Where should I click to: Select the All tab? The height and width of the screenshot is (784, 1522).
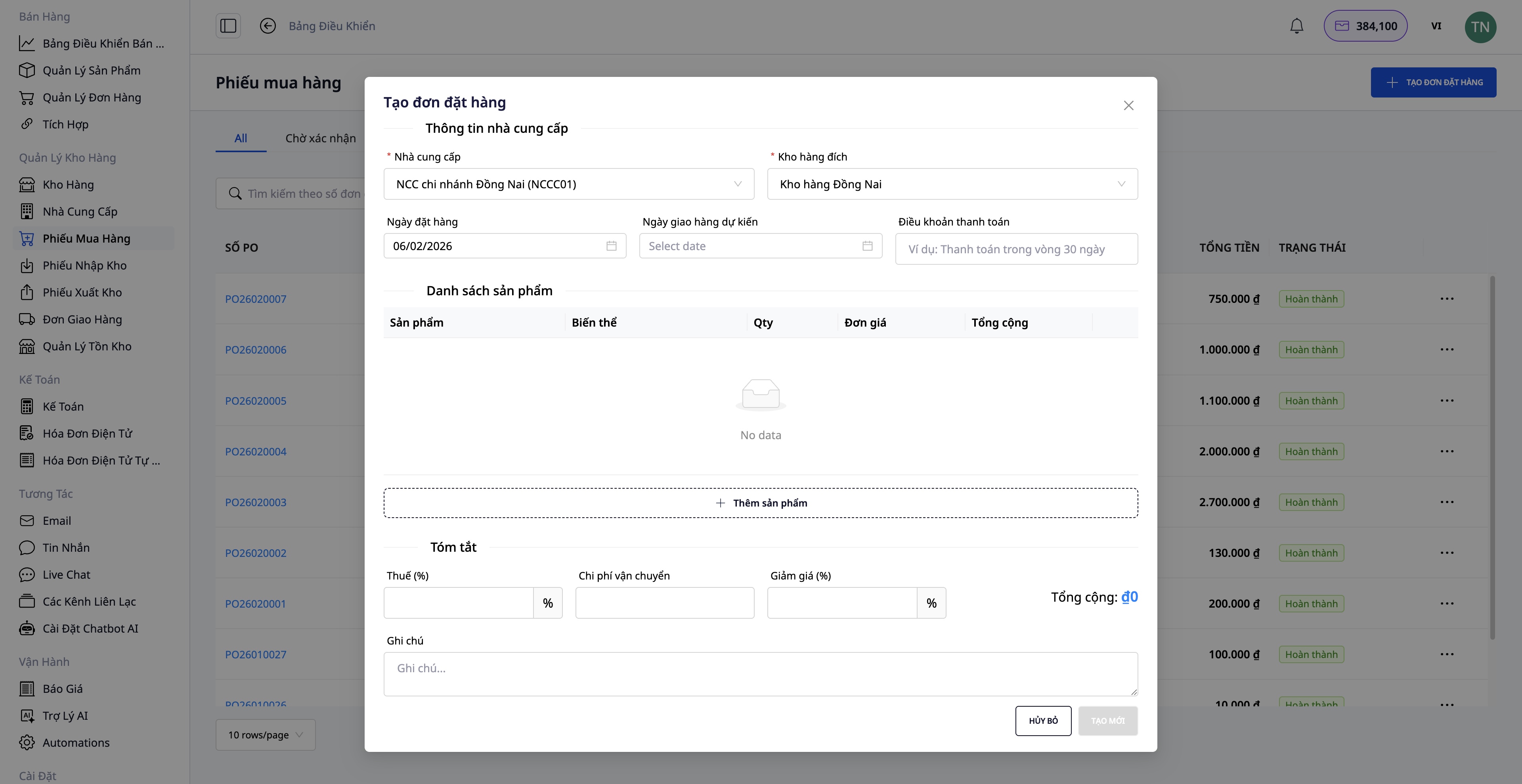[x=240, y=138]
